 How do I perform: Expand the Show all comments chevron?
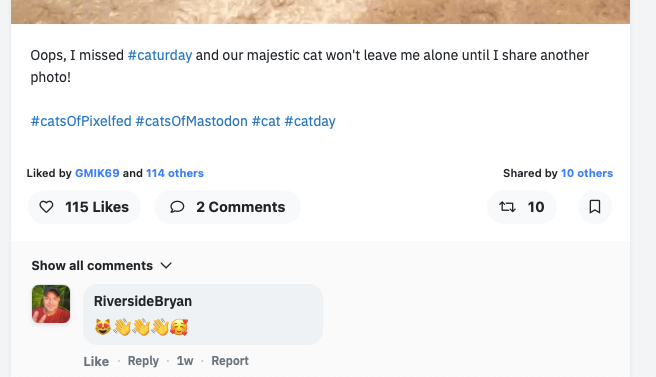[x=166, y=266]
